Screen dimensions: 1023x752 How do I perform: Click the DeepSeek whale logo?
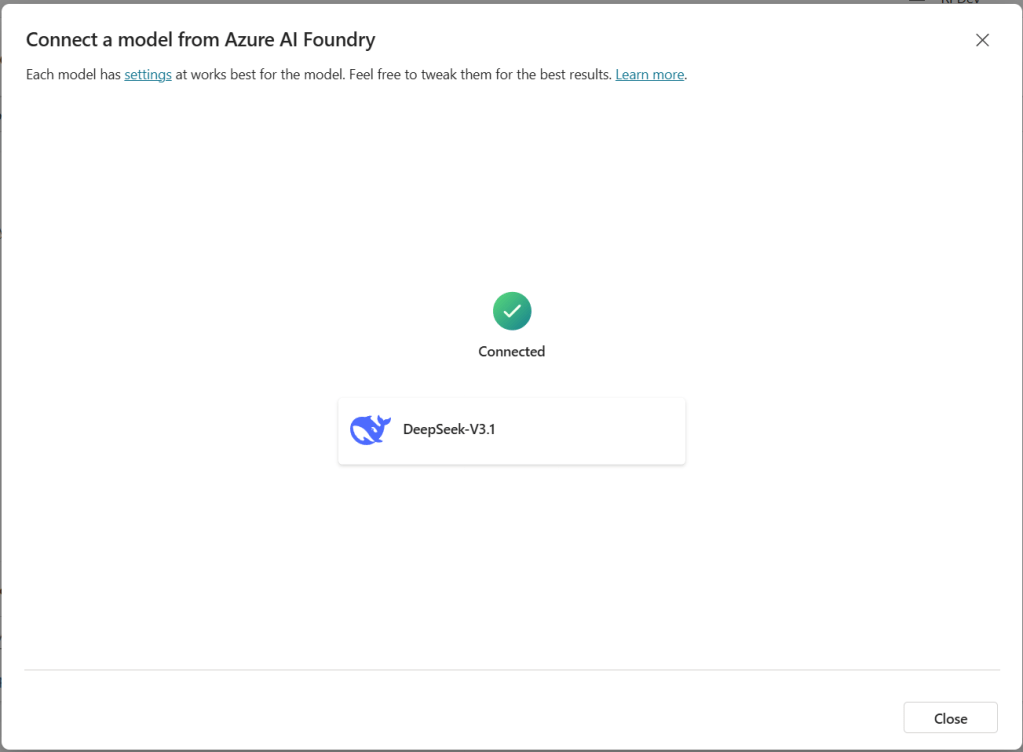click(369, 430)
